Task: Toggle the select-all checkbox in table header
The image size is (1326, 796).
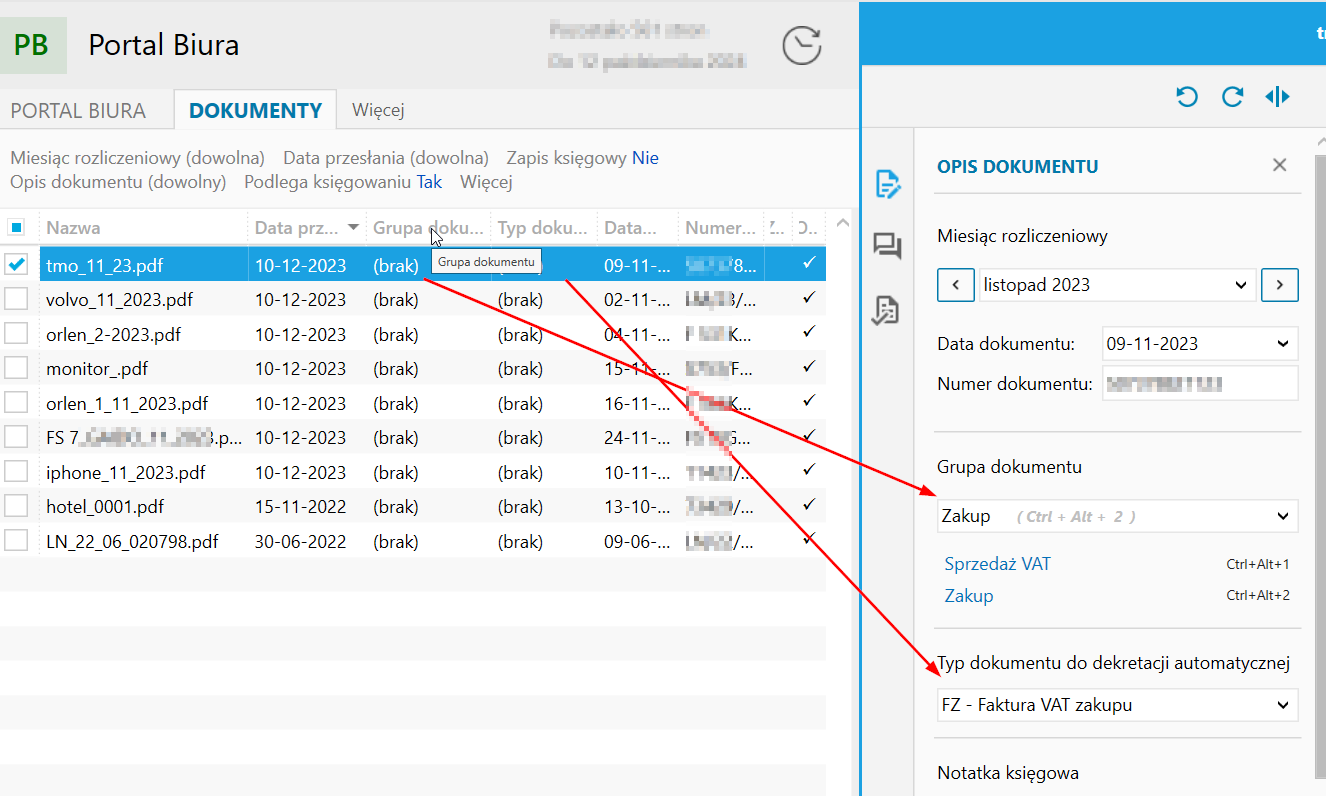Action: (x=16, y=227)
